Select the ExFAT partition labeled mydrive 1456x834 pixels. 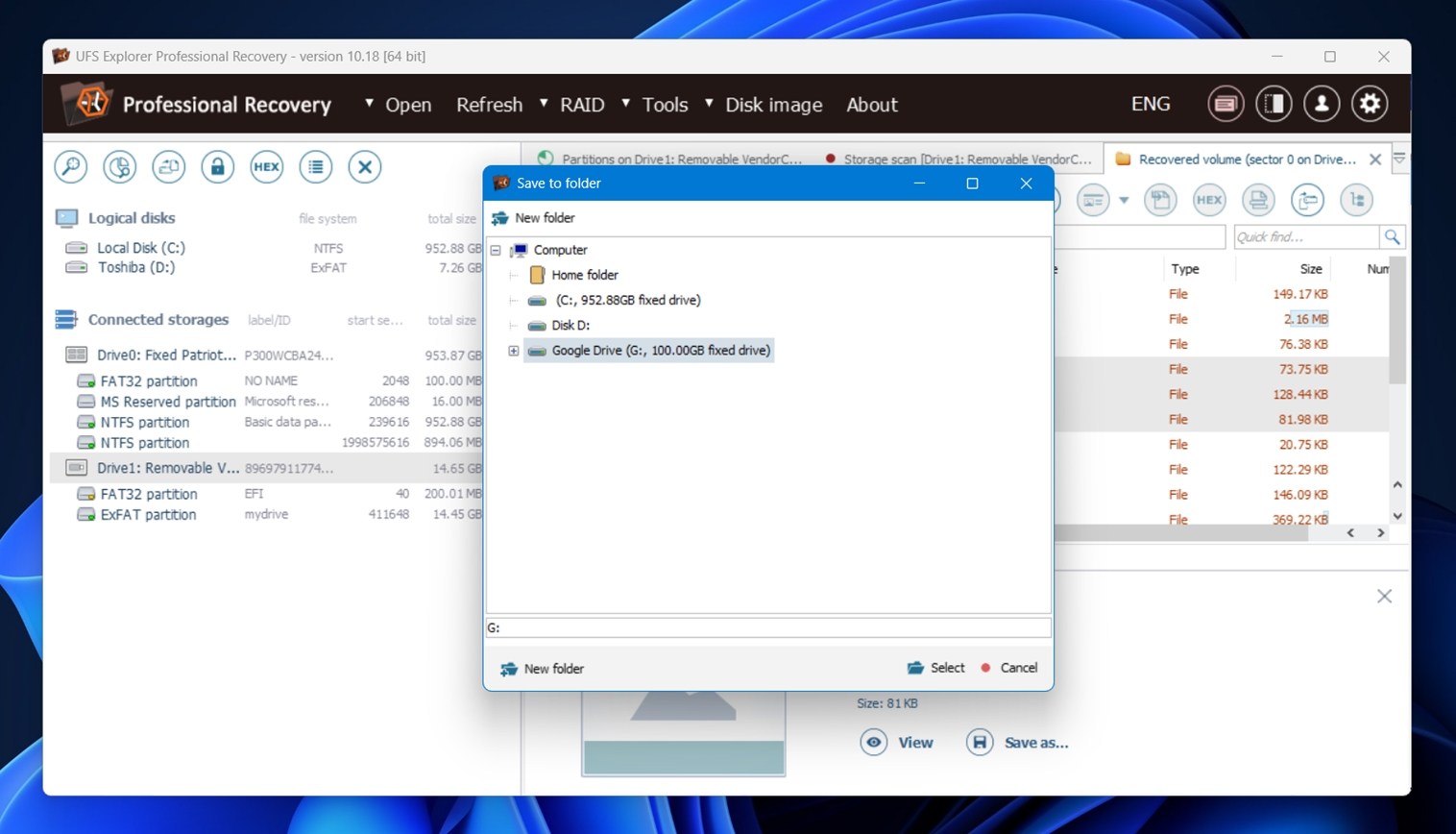coord(149,514)
